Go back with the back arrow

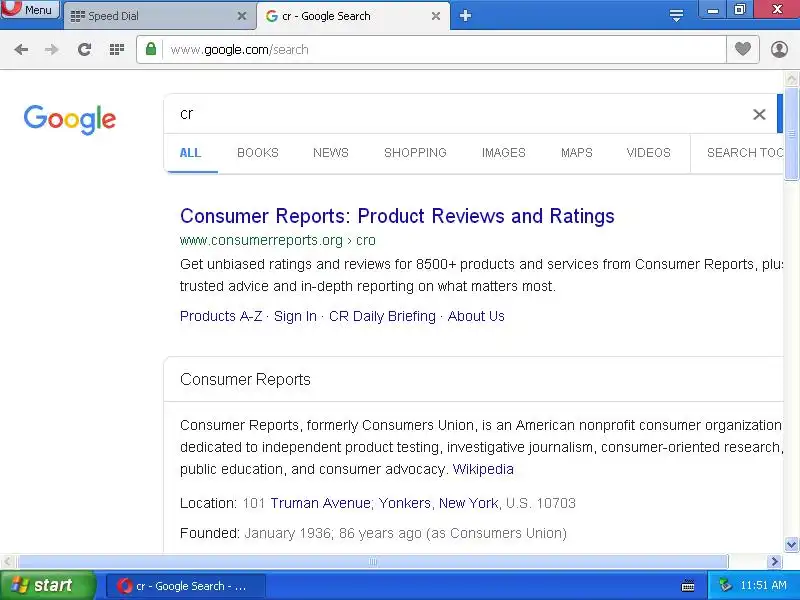coord(21,49)
